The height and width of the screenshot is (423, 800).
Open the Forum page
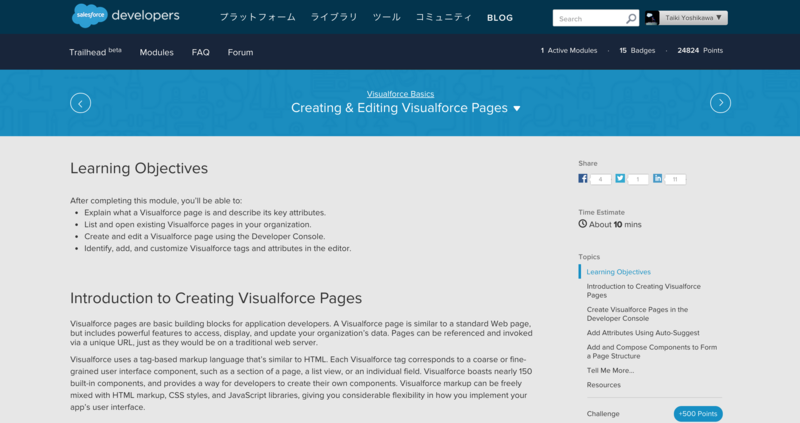240,52
